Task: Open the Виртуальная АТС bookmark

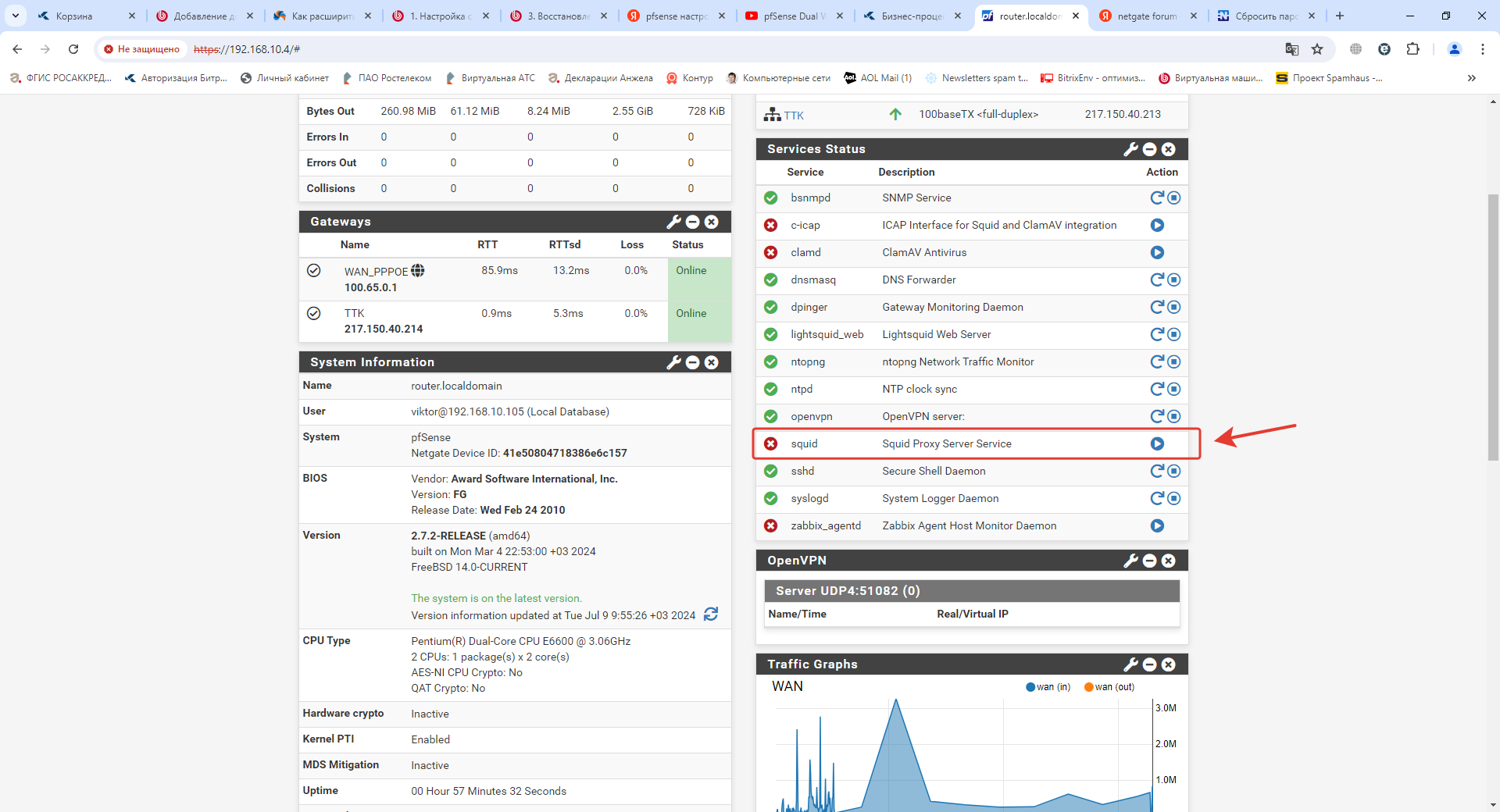Action: (x=490, y=78)
